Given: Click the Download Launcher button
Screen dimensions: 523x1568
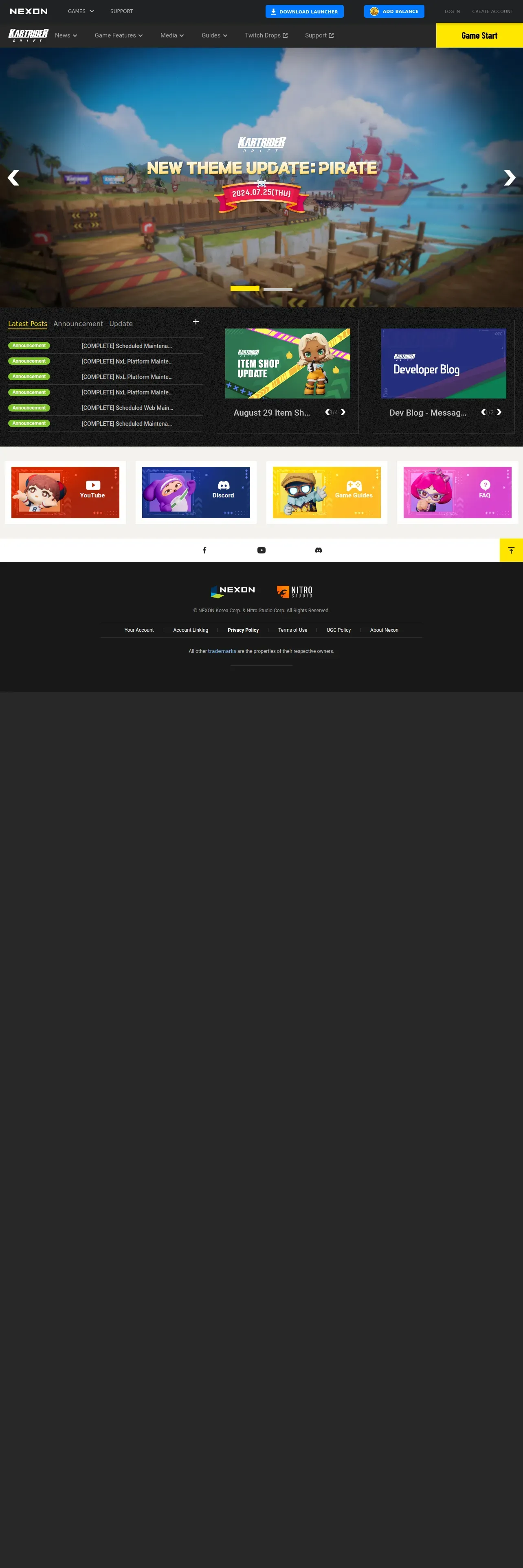Looking at the screenshot, I should [x=304, y=11].
